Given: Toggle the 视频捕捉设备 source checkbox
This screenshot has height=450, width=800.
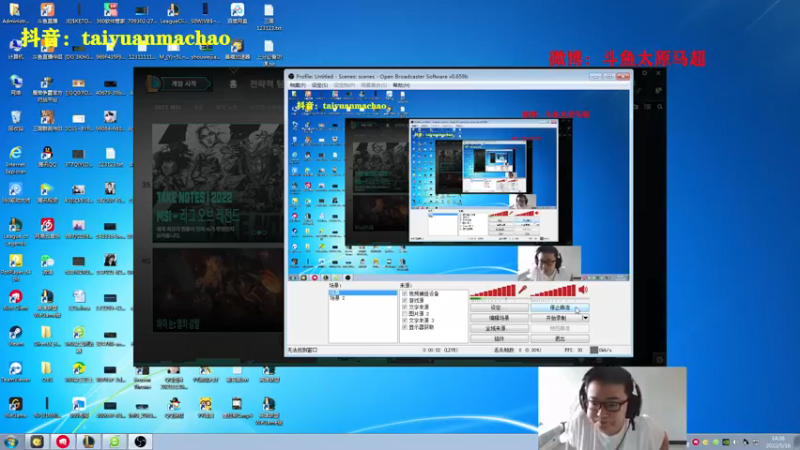Looking at the screenshot, I should [x=405, y=294].
